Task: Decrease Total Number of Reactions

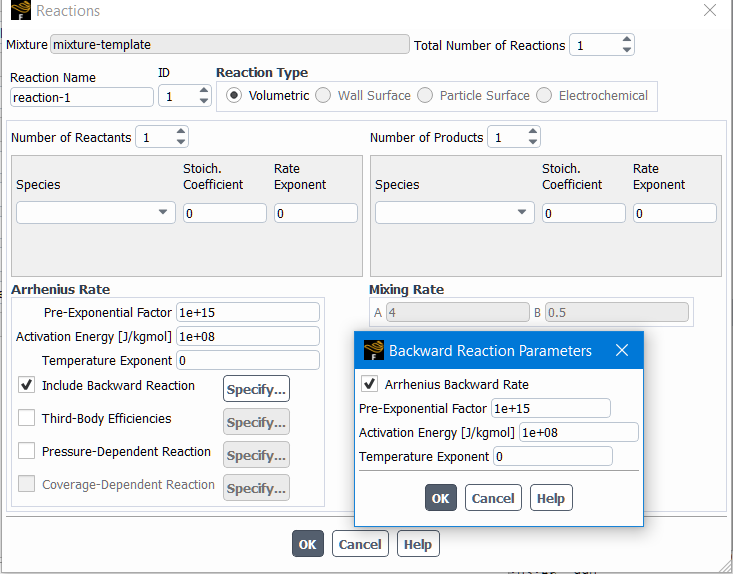Action: (627, 50)
